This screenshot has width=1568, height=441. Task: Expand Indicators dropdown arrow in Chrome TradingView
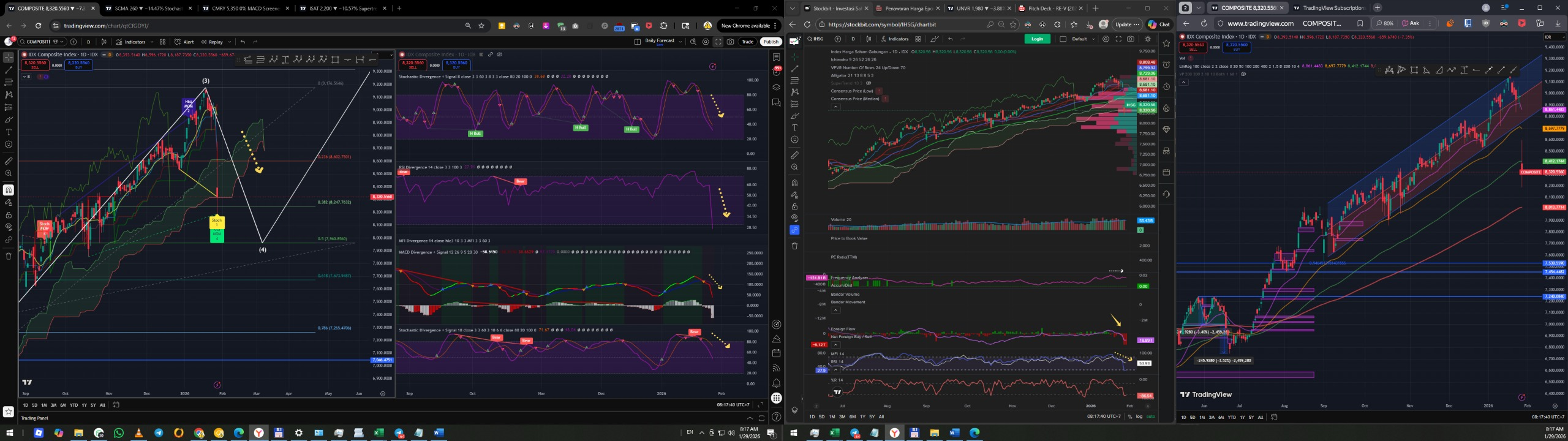[x=152, y=42]
